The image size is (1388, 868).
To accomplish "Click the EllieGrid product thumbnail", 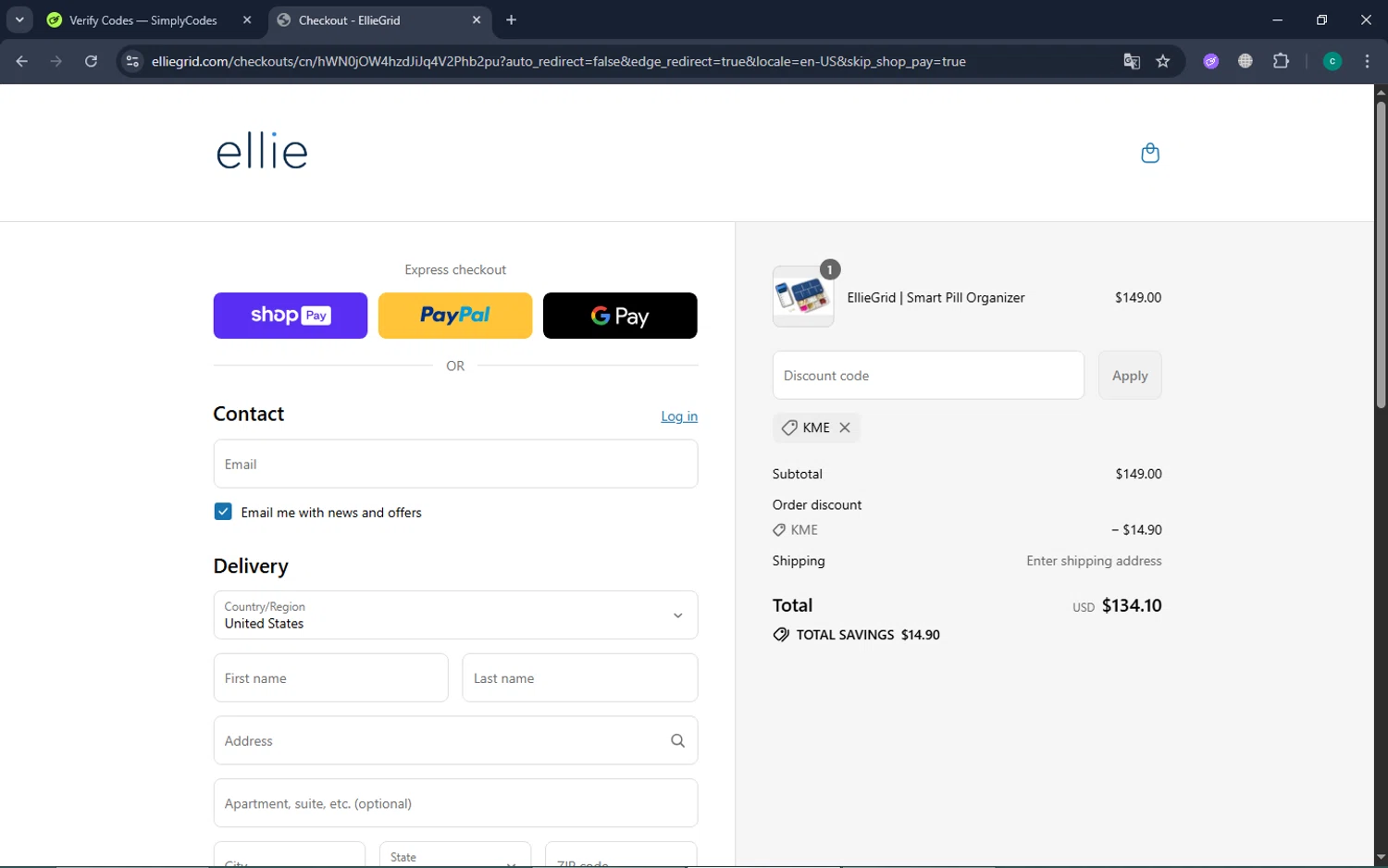I will point(803,297).
